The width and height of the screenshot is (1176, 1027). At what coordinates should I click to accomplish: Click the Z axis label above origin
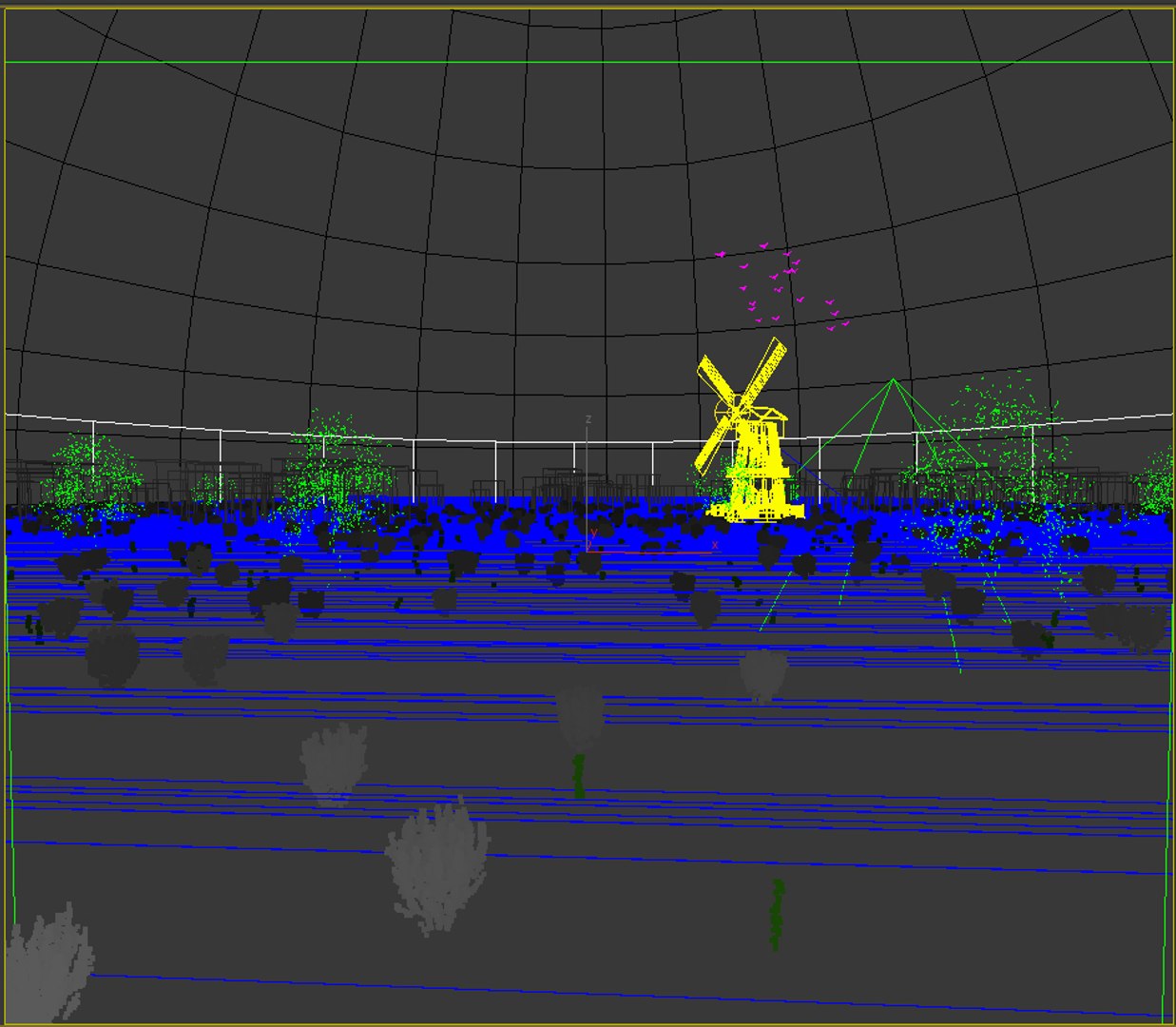click(588, 419)
